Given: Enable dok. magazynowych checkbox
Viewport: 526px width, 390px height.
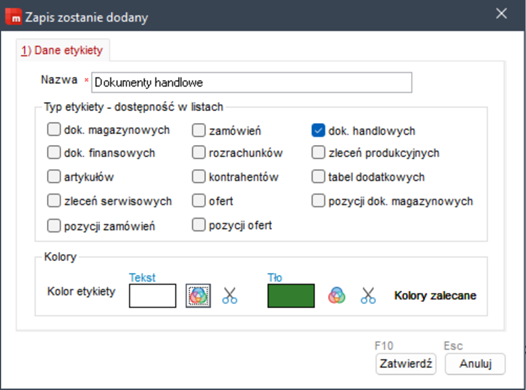Looking at the screenshot, I should 54,129.
